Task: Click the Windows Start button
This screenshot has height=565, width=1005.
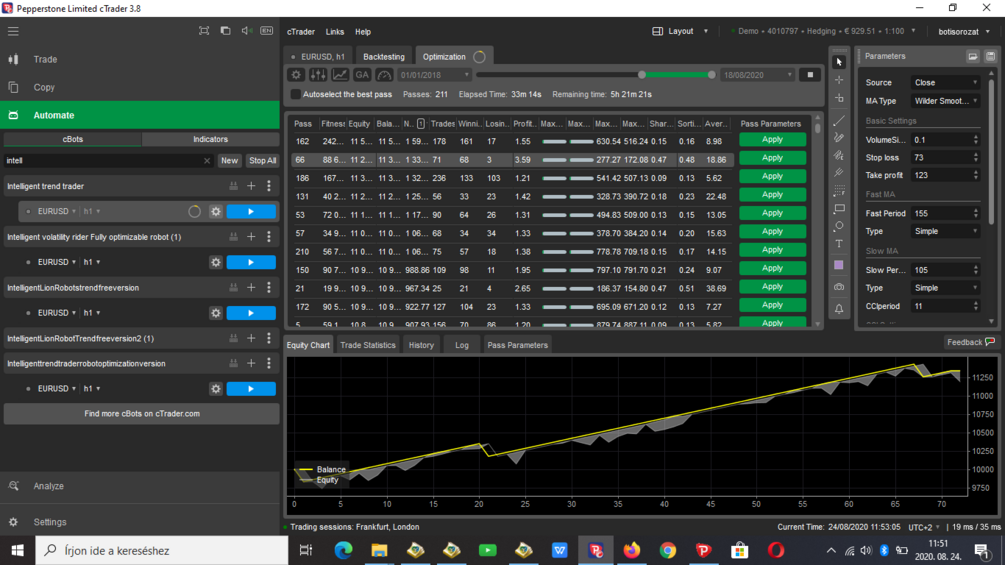Action: pos(17,550)
